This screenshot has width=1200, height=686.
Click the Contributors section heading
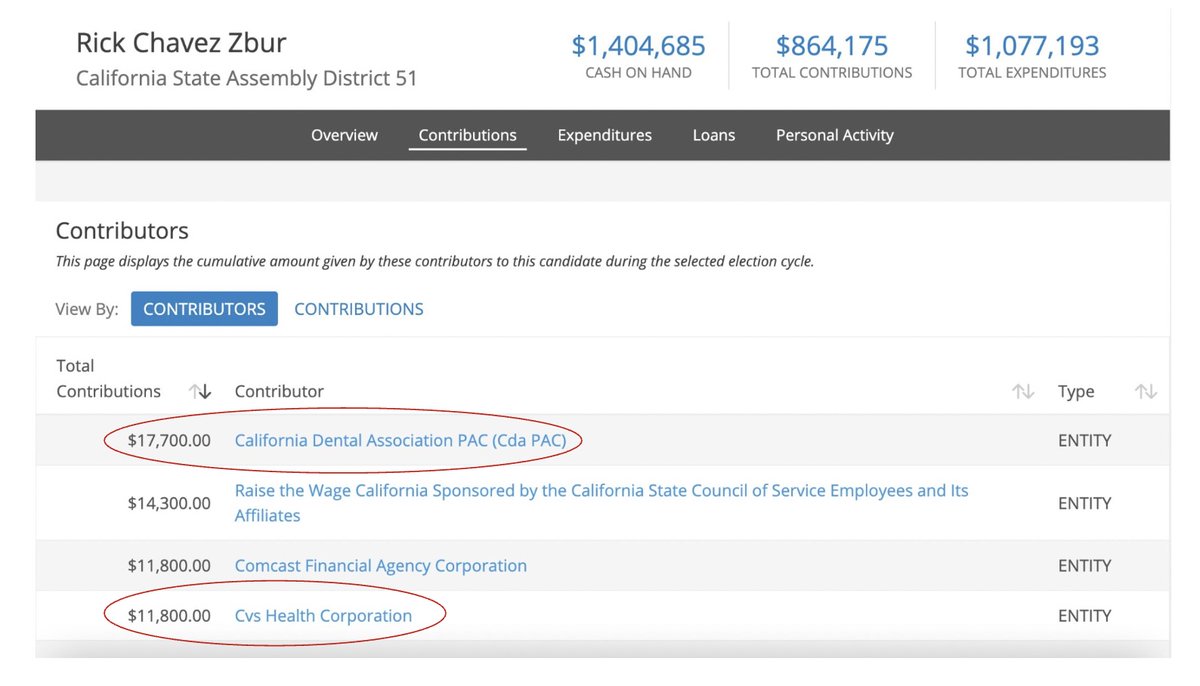pos(122,230)
